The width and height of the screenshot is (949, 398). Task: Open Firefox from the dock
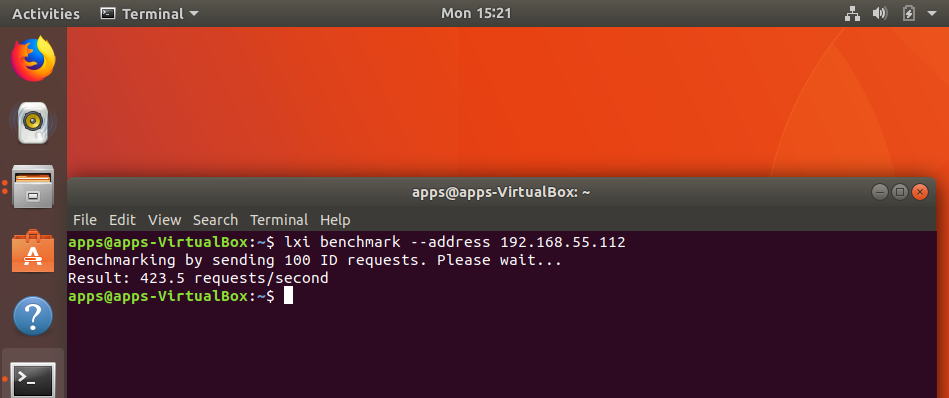tap(33, 59)
